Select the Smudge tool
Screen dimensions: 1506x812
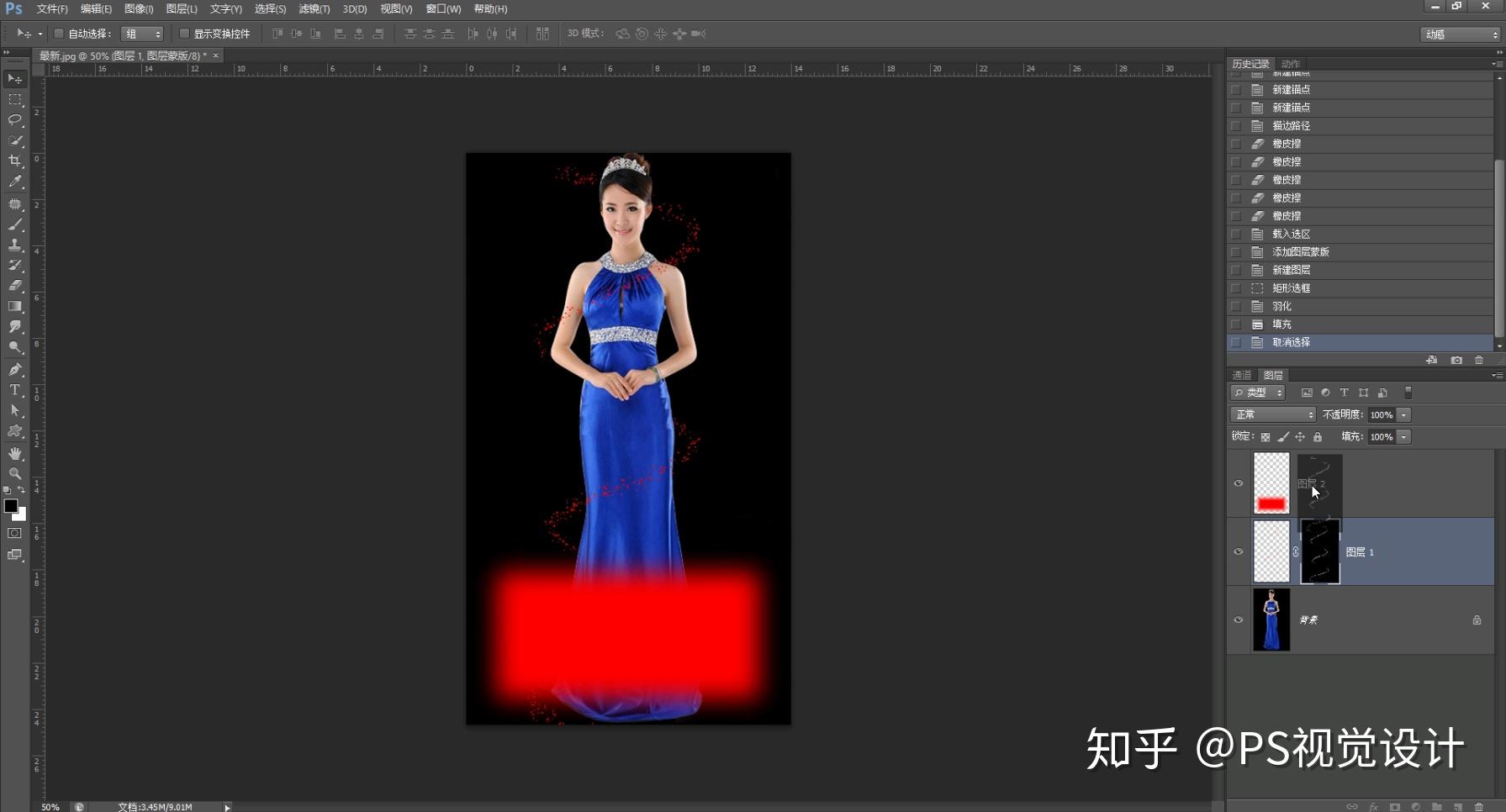tap(15, 326)
